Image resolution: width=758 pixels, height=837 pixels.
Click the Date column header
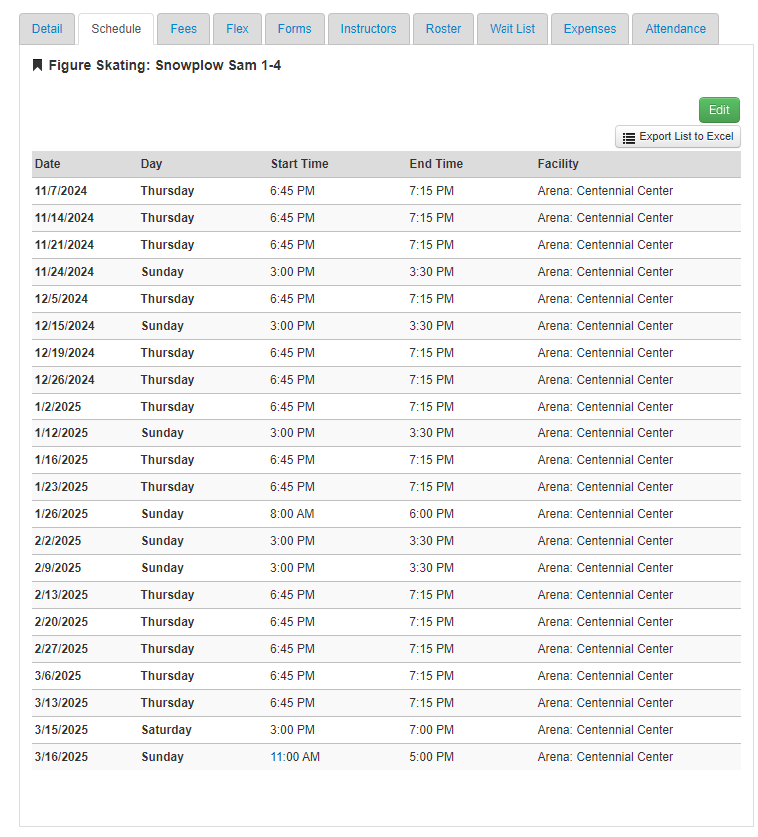coord(48,164)
